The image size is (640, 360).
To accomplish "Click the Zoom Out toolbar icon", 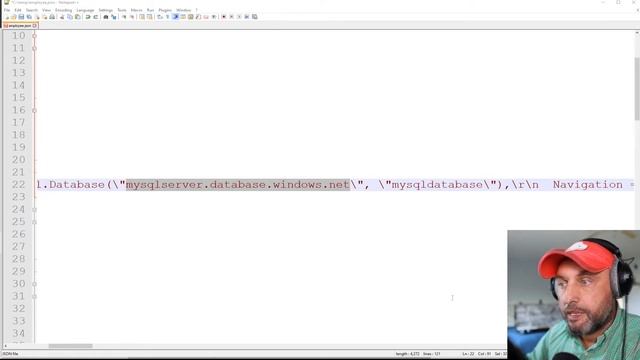I will (x=131, y=17).
